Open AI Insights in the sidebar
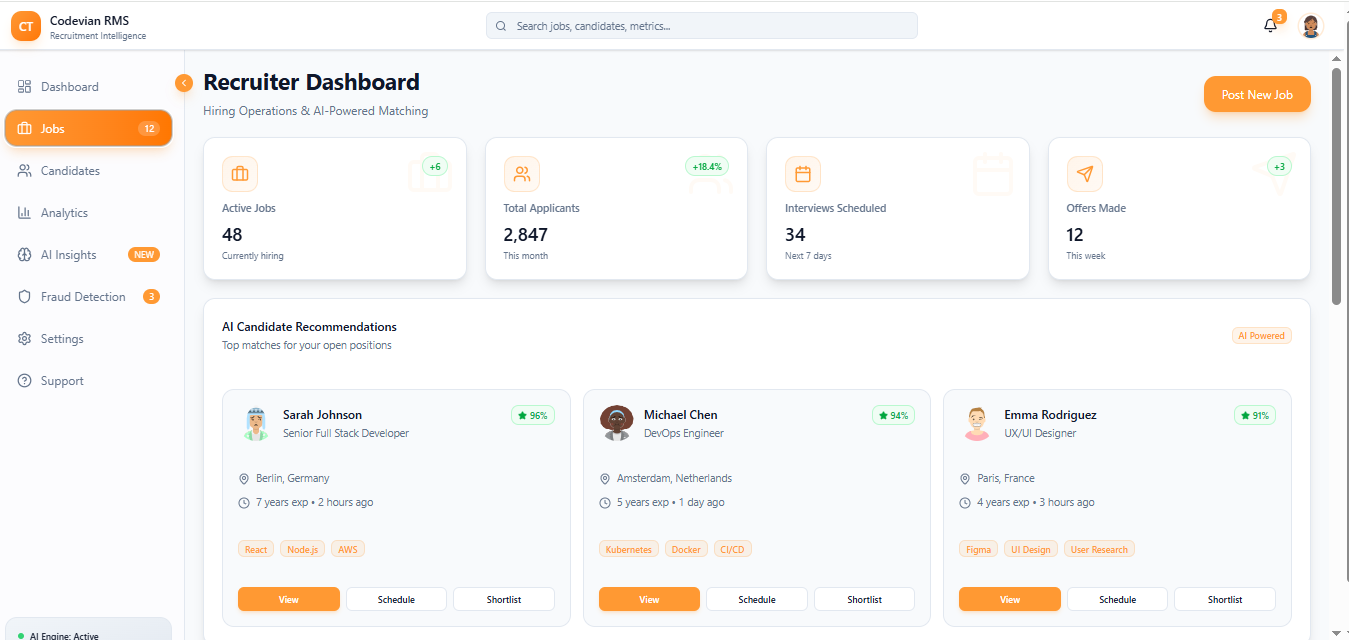1349x640 pixels. pyautogui.click(x=68, y=255)
